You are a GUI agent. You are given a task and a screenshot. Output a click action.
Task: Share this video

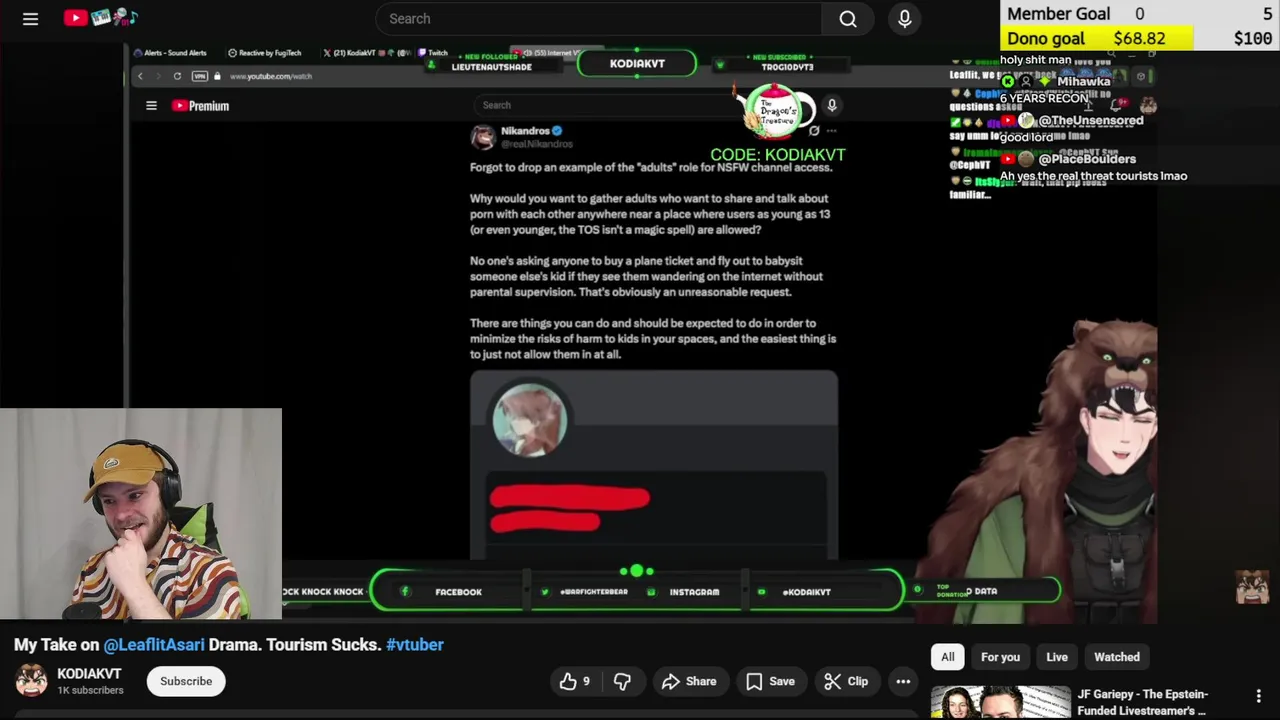(x=689, y=681)
